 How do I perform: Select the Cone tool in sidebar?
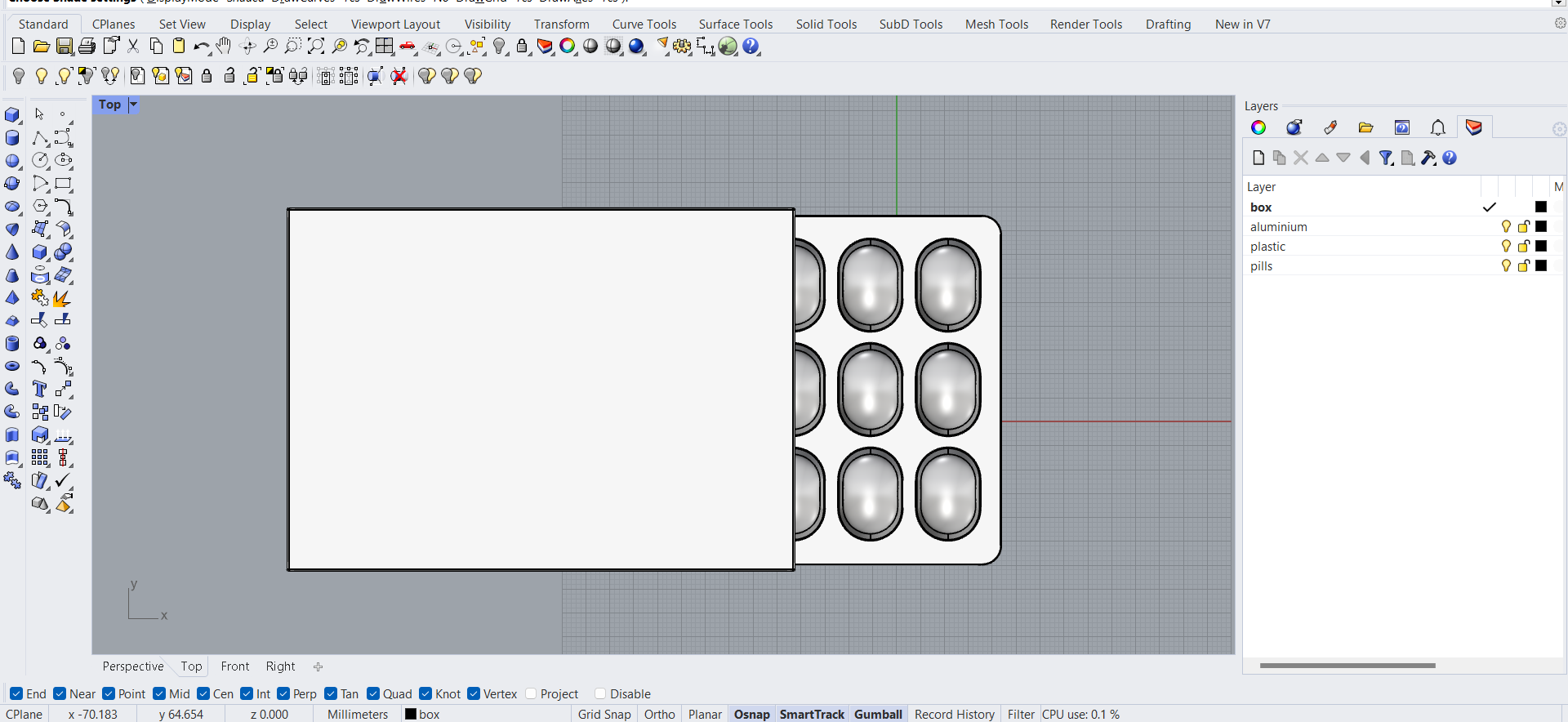click(12, 252)
